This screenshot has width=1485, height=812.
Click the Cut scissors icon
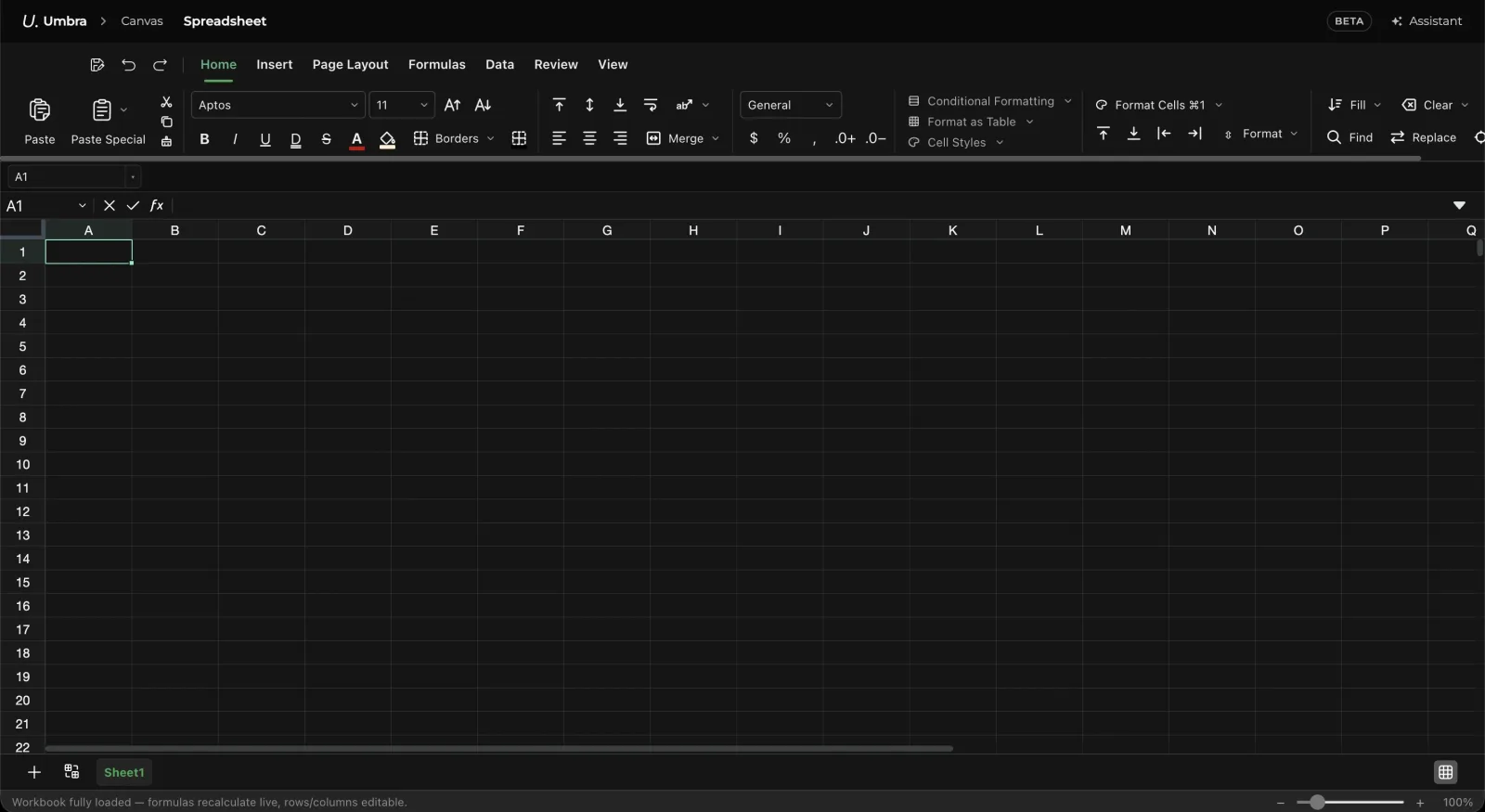pos(166,102)
